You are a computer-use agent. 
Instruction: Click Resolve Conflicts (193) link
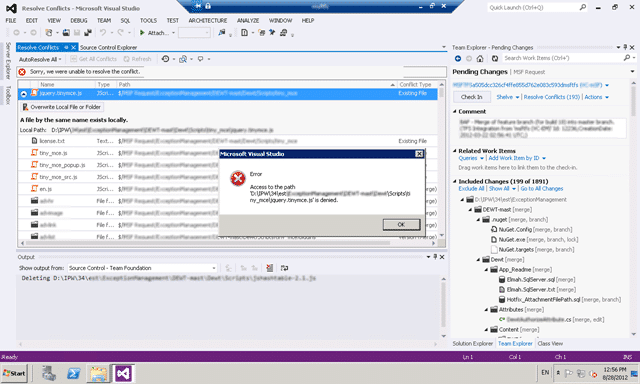point(551,97)
